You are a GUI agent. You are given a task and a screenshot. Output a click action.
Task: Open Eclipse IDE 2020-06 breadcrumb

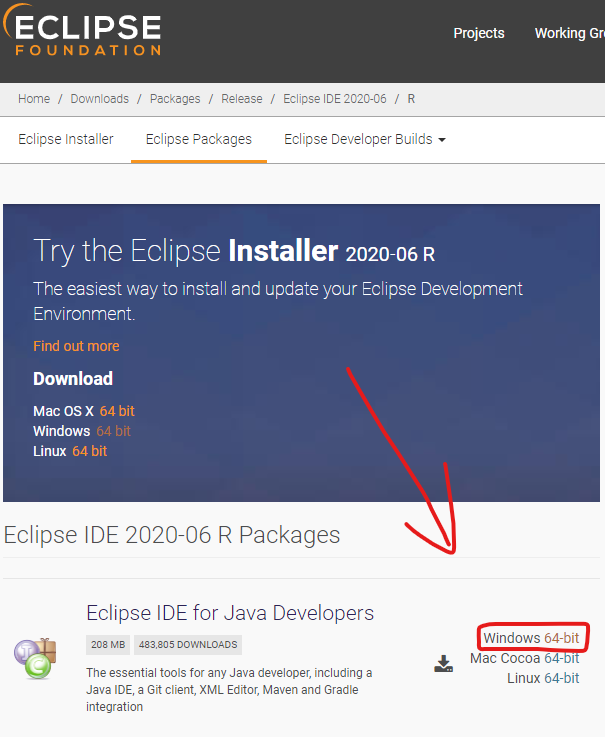pyautogui.click(x=335, y=99)
